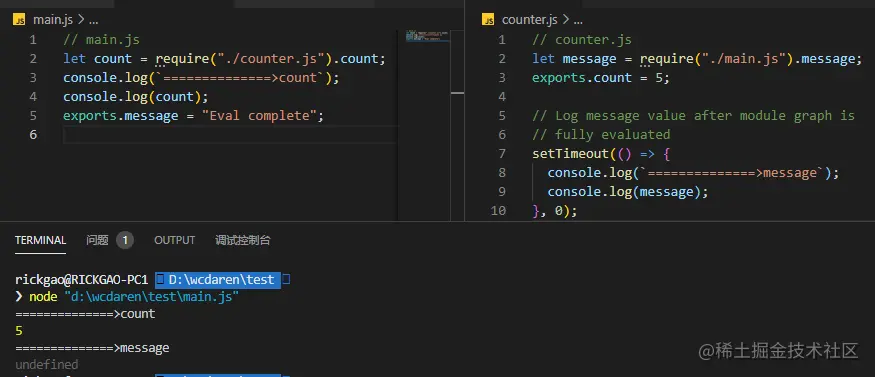Click line number 1 in main.js gutter

pos(33,40)
